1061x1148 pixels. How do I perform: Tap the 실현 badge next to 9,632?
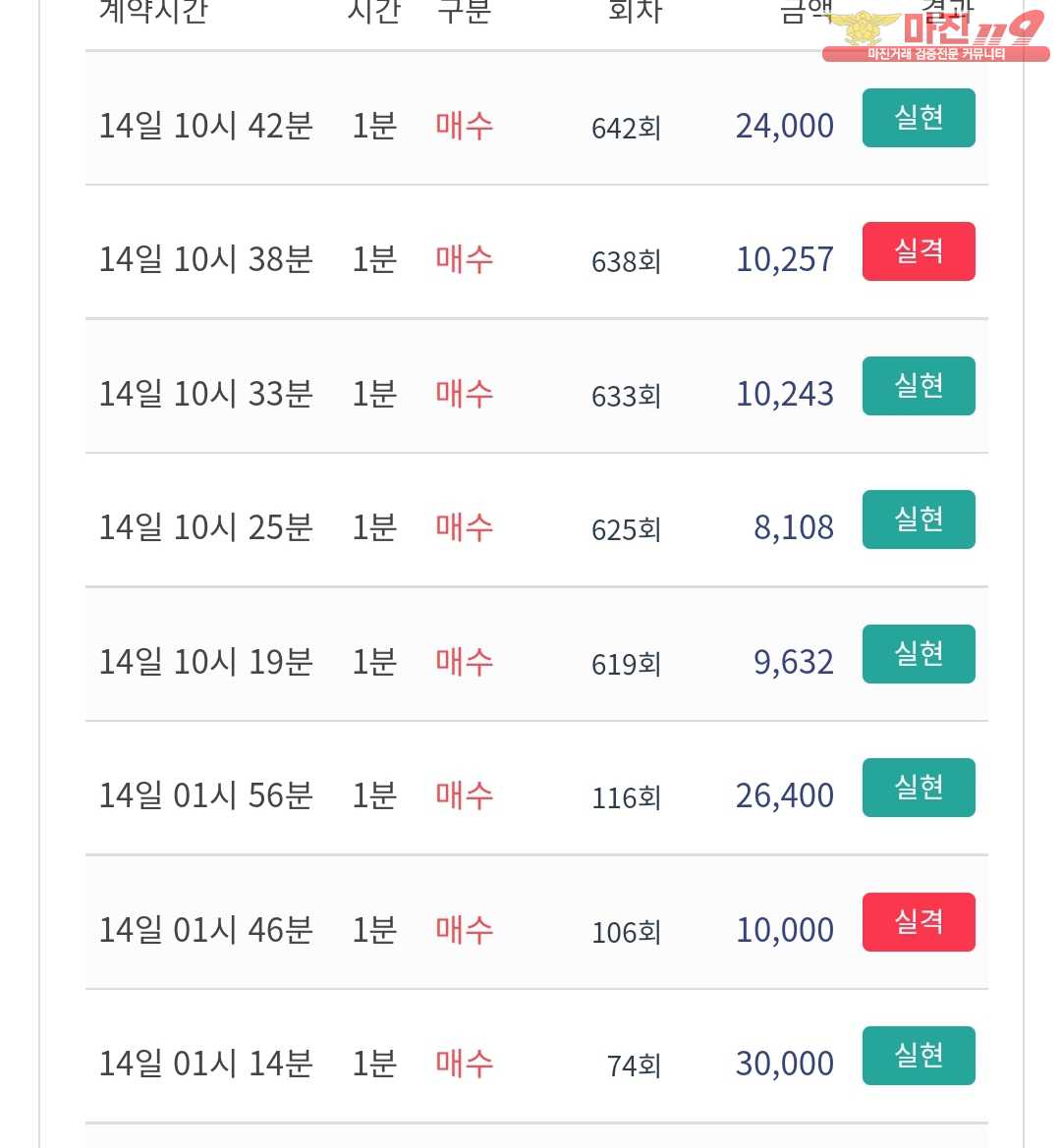[919, 654]
